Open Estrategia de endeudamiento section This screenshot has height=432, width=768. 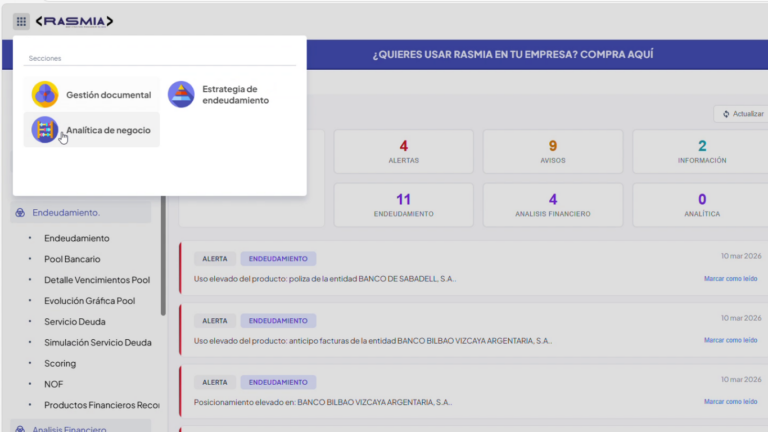228,95
